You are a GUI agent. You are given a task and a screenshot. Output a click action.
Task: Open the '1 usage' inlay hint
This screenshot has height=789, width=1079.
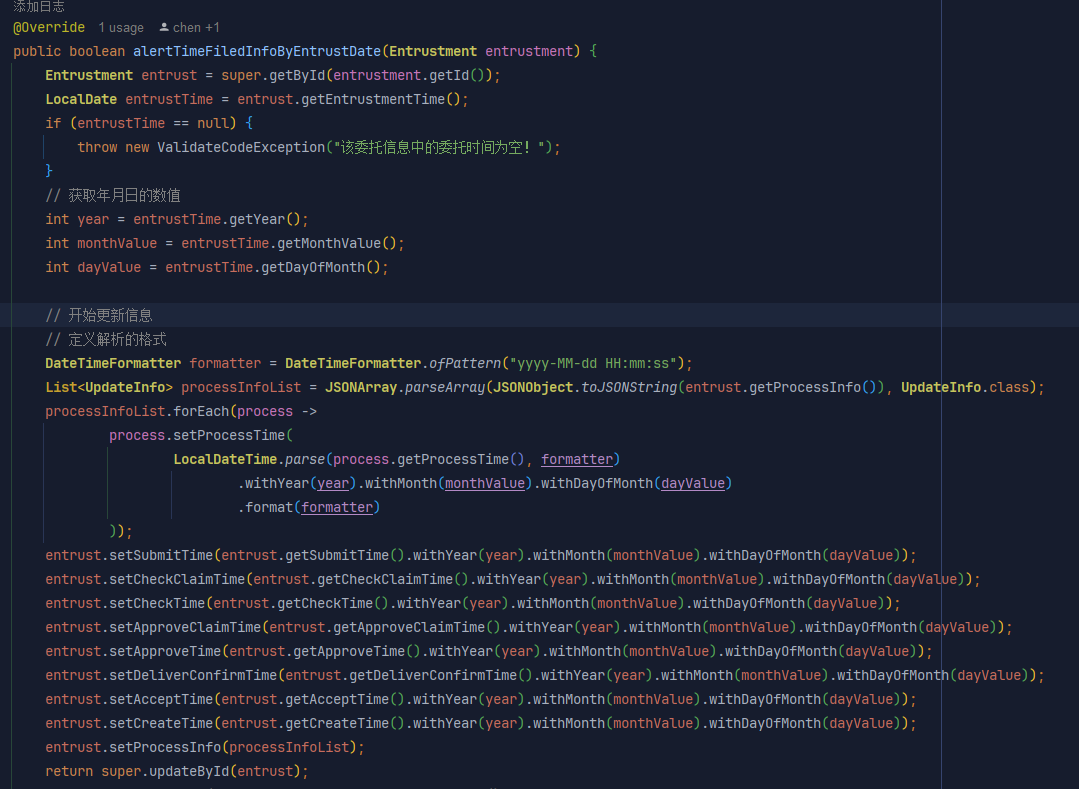[x=121, y=28]
